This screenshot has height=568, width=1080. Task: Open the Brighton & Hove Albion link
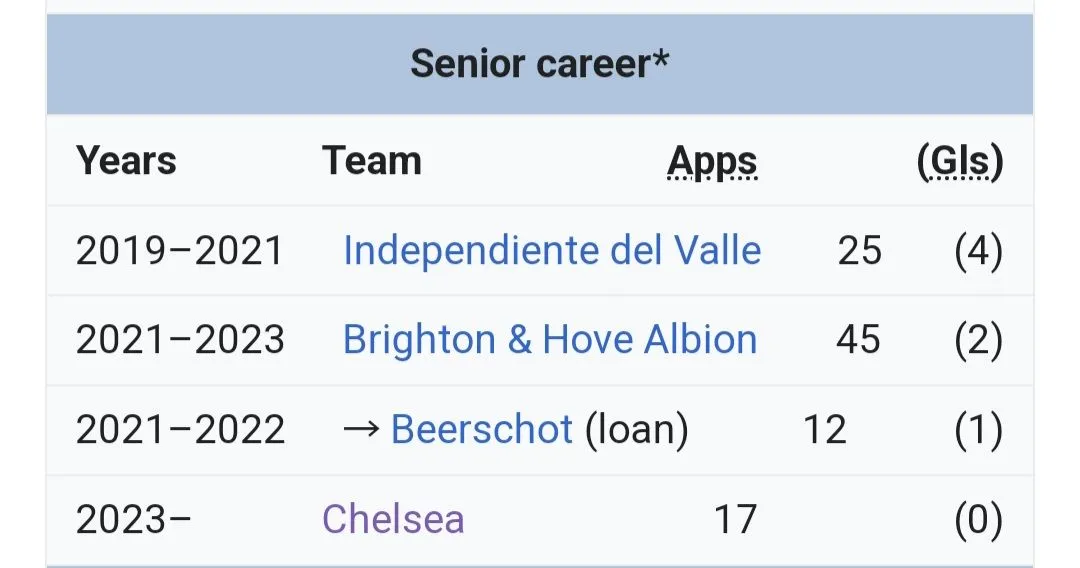[549, 340]
